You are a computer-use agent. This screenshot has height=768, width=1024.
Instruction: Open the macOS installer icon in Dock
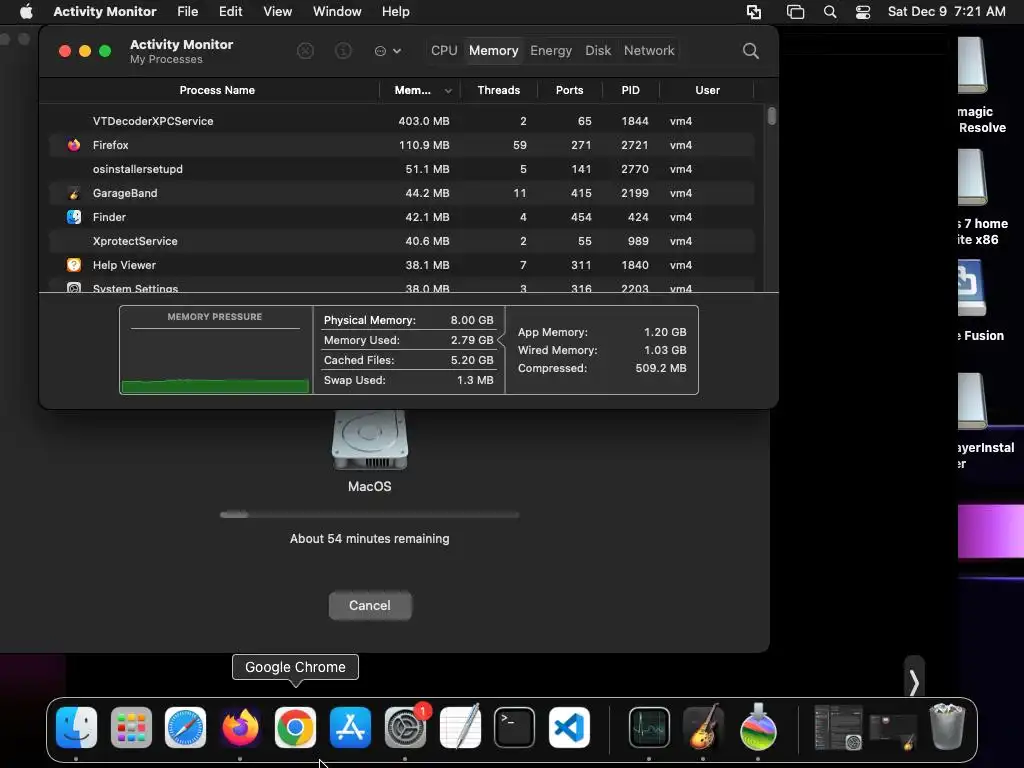[x=758, y=727]
